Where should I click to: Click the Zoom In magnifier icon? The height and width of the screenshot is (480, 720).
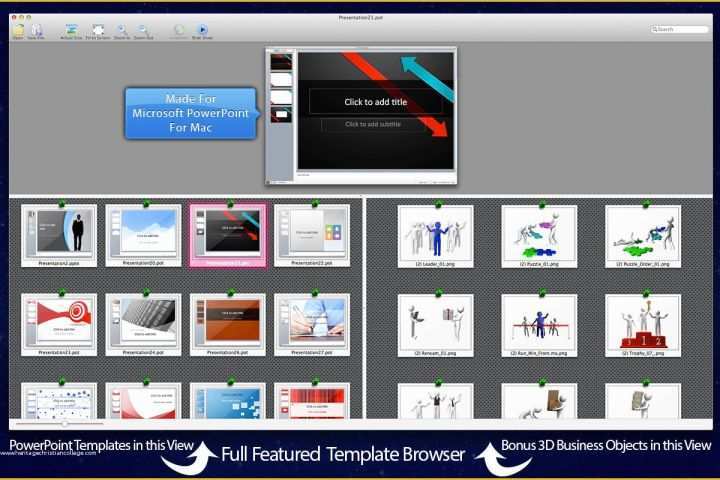point(122,30)
